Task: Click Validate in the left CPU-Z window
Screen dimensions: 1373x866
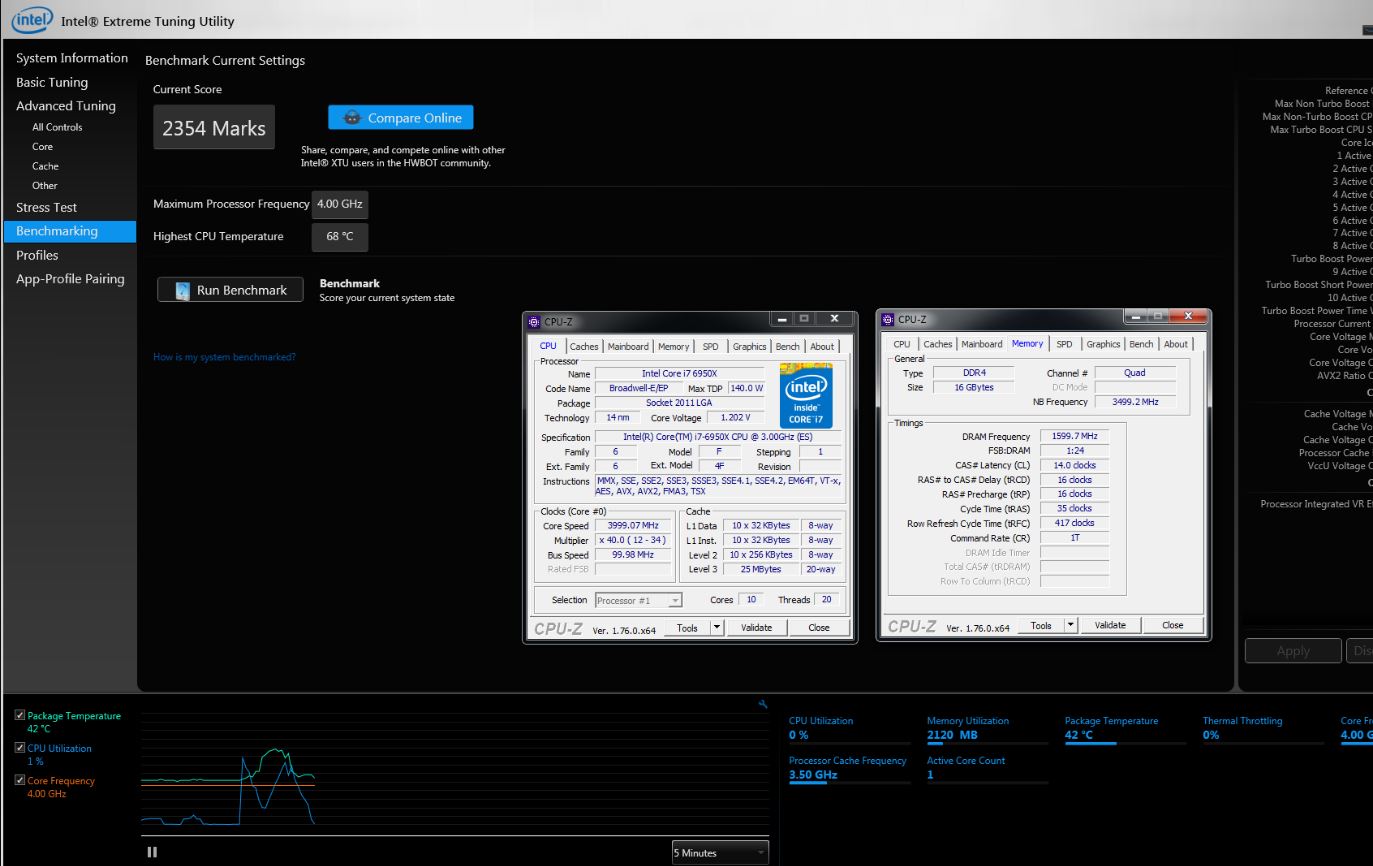Action: pyautogui.click(x=756, y=628)
